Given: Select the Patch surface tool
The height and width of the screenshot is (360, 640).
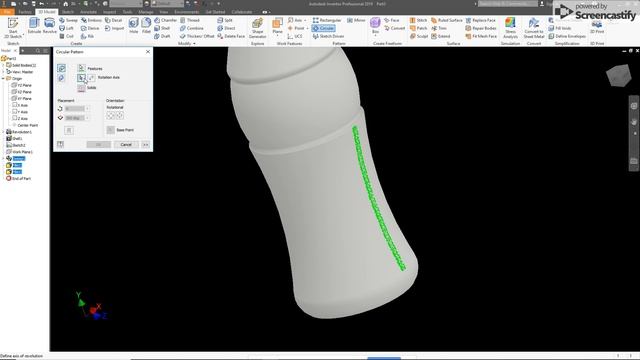Looking at the screenshot, I should coord(418,28).
